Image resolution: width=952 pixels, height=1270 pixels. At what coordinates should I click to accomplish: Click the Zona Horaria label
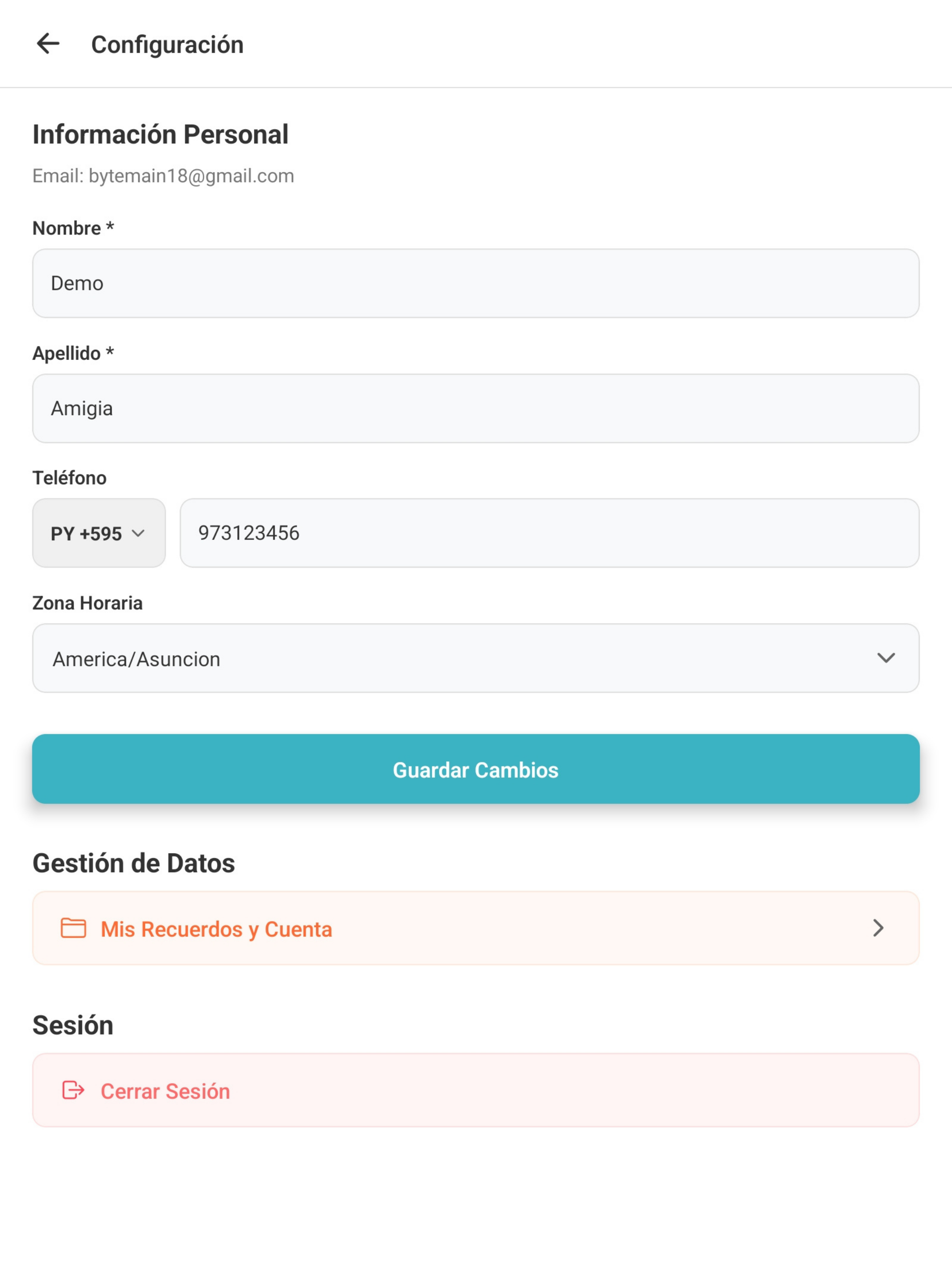pos(88,603)
